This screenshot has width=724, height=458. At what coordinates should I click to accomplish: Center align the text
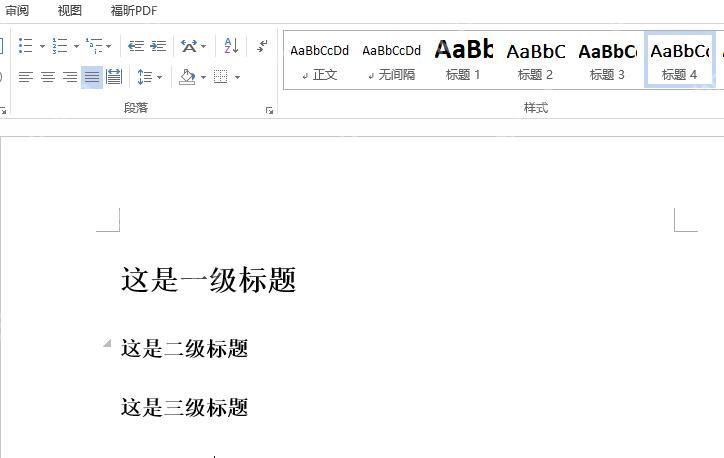tap(48, 77)
